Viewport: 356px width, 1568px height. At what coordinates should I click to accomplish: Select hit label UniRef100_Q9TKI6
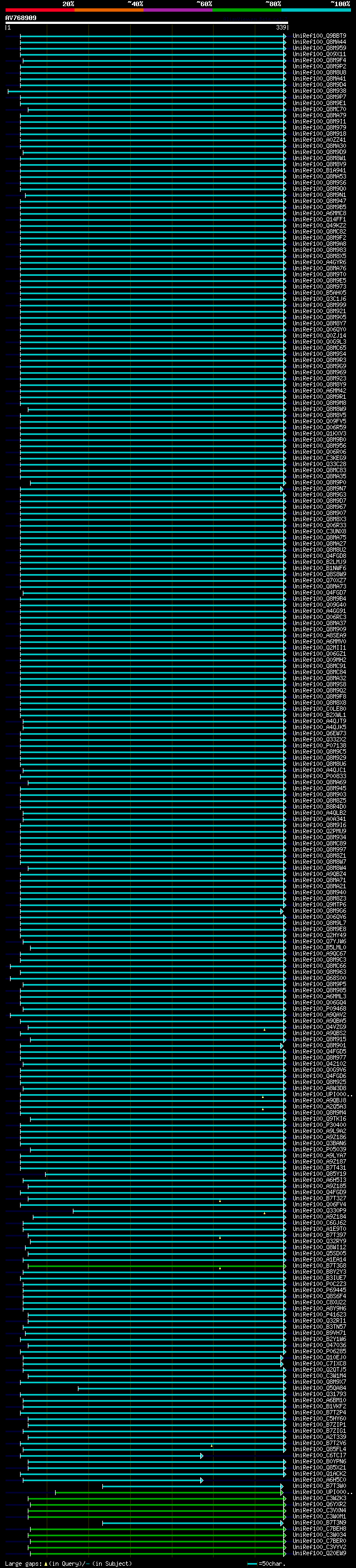click(319, 1119)
